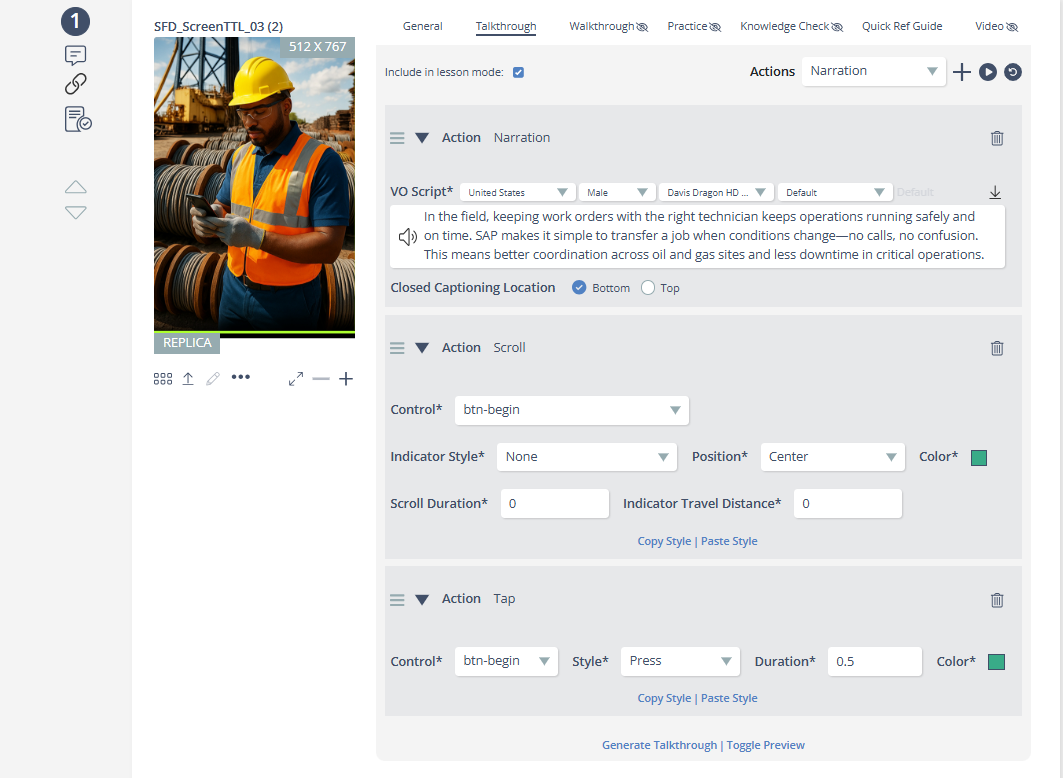Image resolution: width=1063 pixels, height=778 pixels.
Task: Open the Tap Control btn-begin dropdown
Action: [506, 661]
